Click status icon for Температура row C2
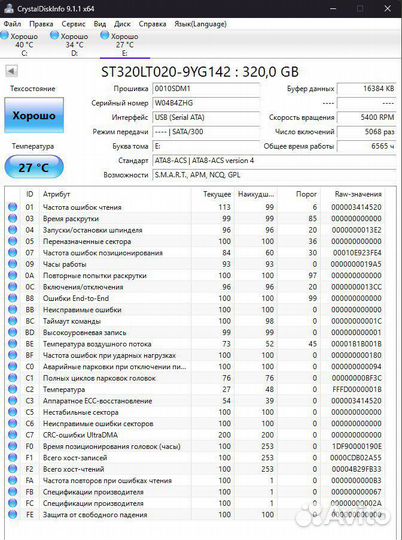 (x=12, y=389)
